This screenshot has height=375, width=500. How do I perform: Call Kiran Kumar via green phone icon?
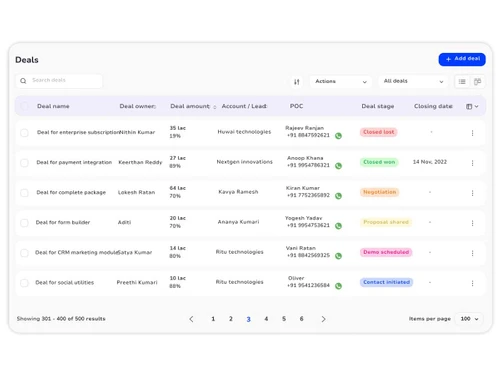tap(338, 196)
